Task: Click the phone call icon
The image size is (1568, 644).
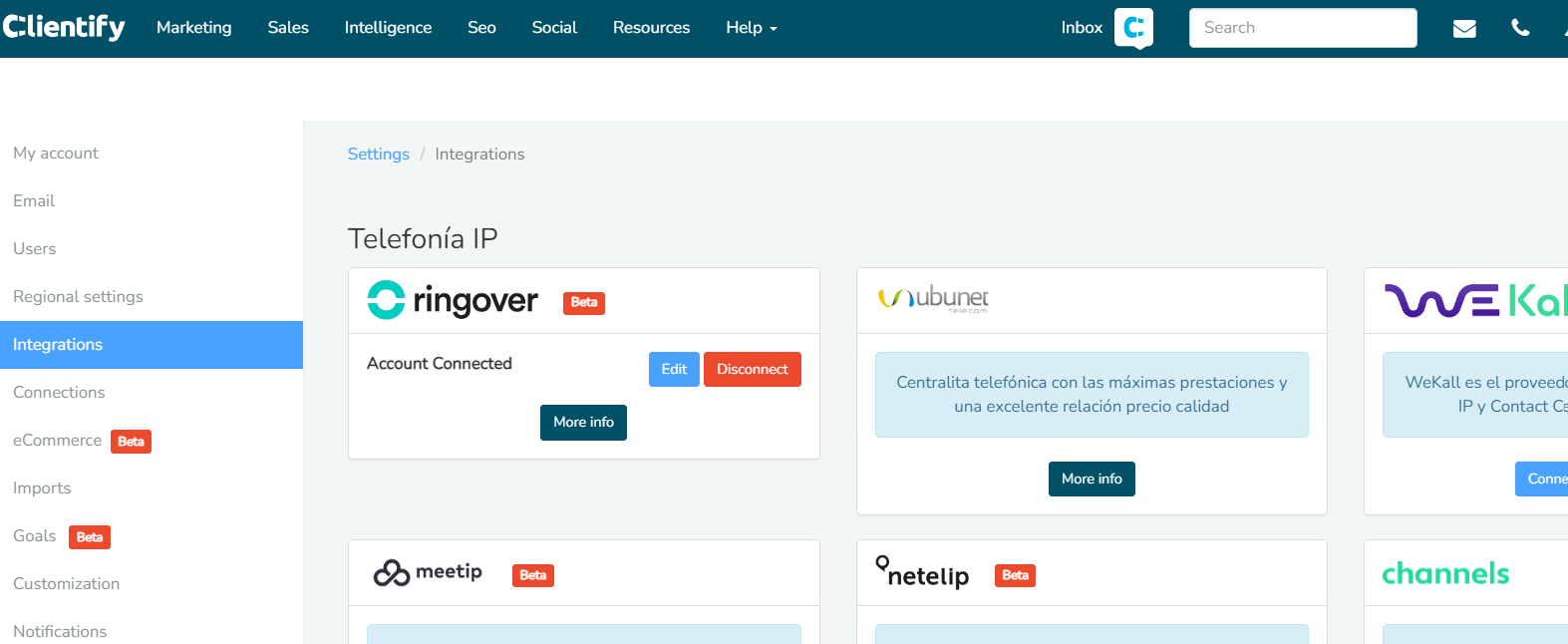Action: point(1520,28)
